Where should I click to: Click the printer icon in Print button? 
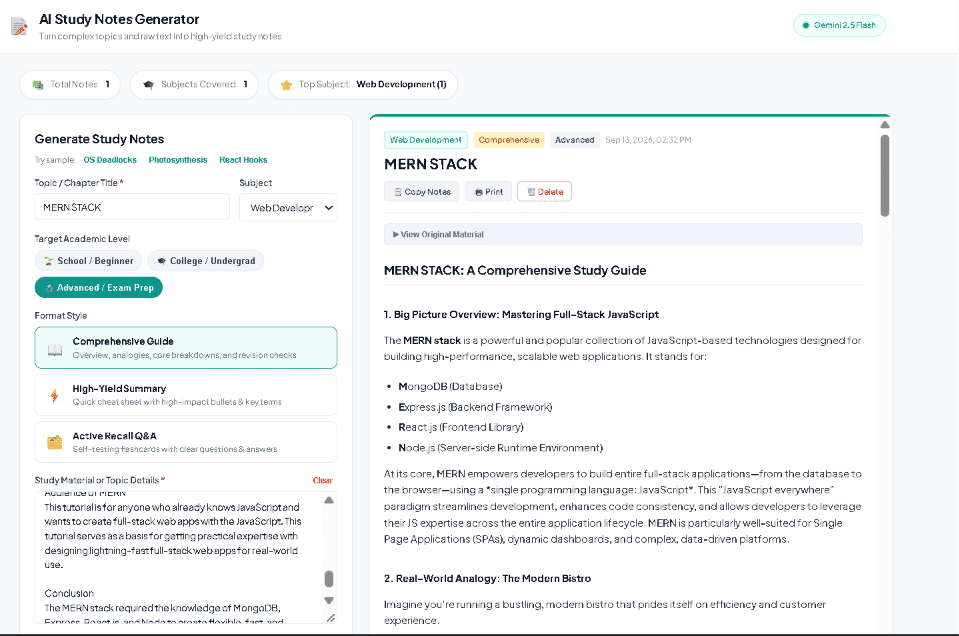[x=479, y=192]
